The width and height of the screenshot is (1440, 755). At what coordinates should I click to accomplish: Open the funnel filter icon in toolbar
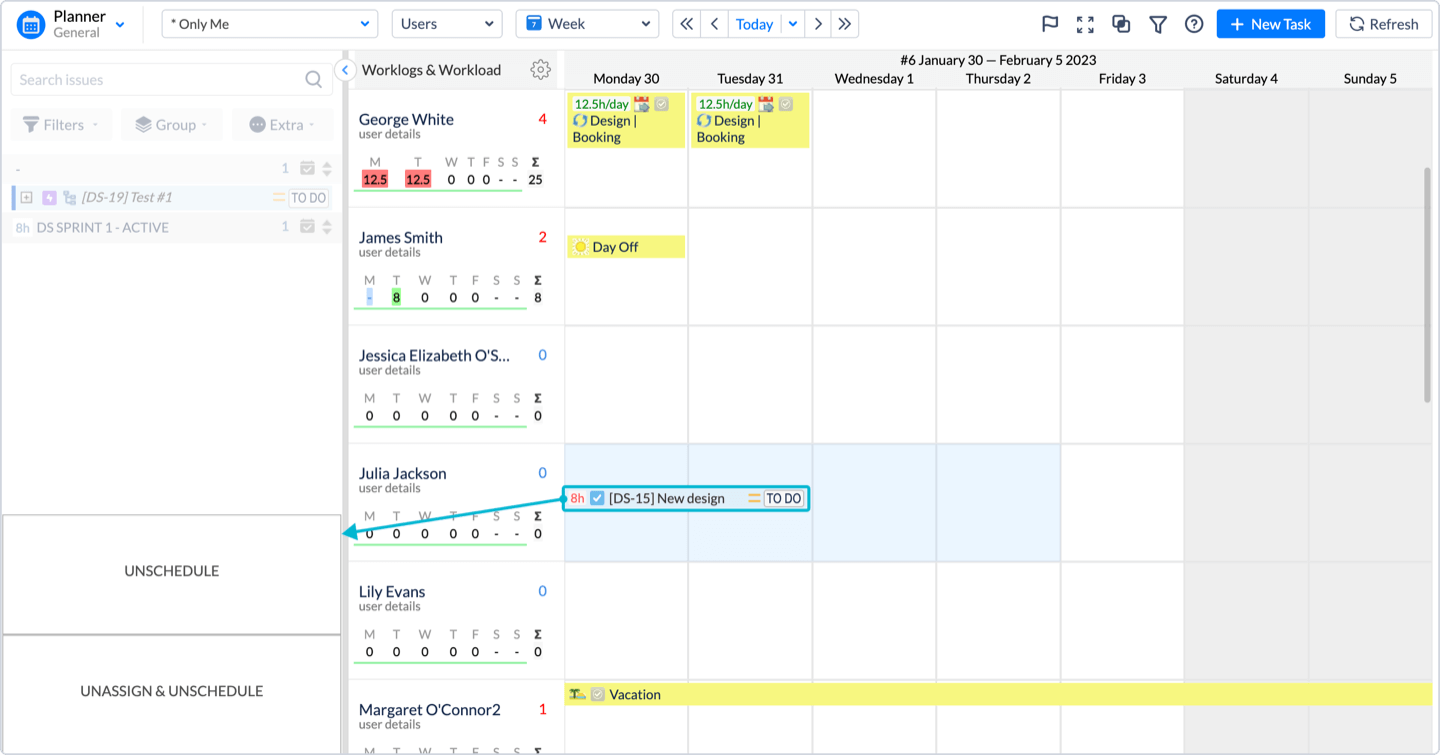(x=1158, y=24)
